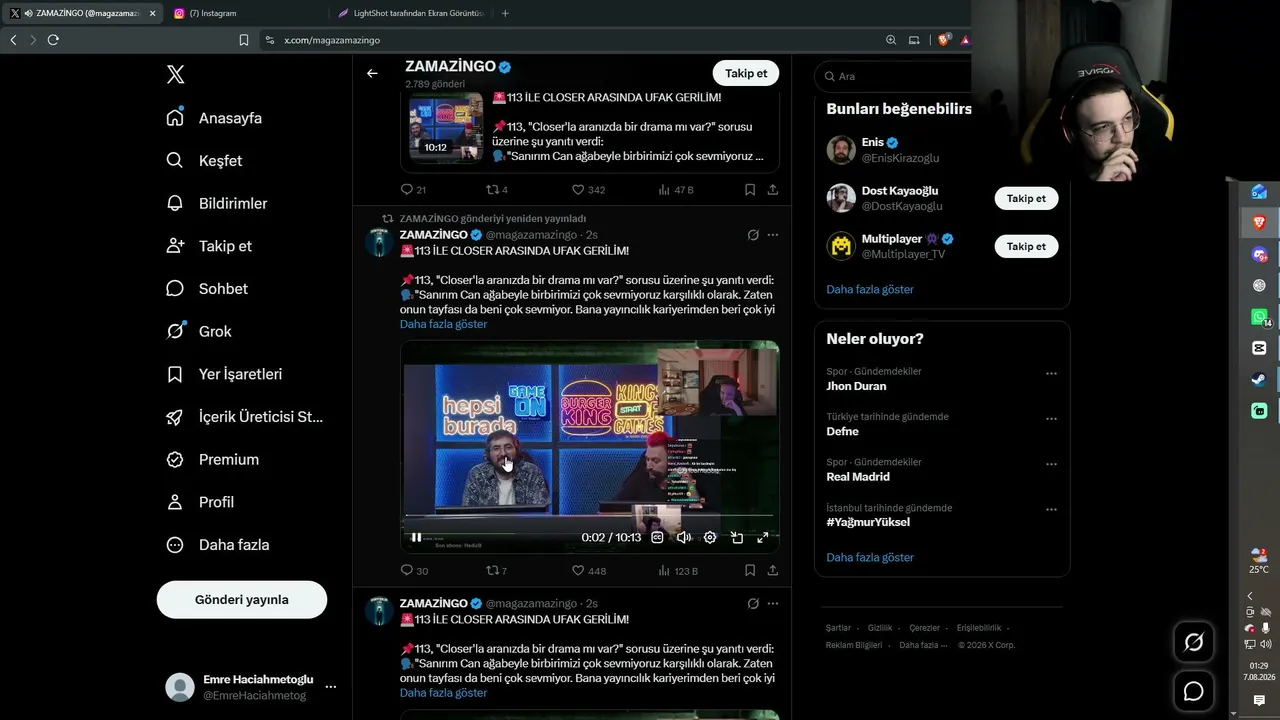The width and height of the screenshot is (1280, 720).
Task: Open Bildirimler notifications
Action: pos(217,204)
